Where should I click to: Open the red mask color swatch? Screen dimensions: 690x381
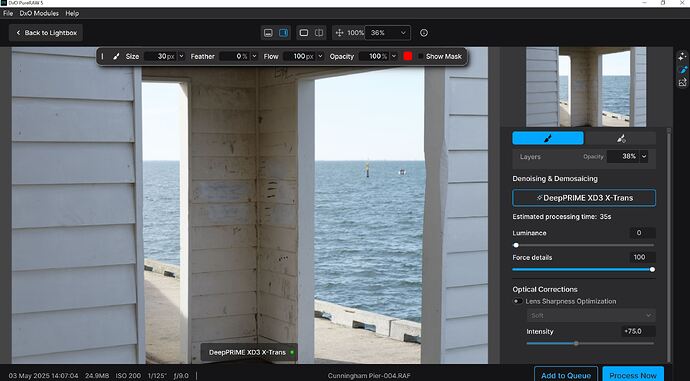pos(408,56)
